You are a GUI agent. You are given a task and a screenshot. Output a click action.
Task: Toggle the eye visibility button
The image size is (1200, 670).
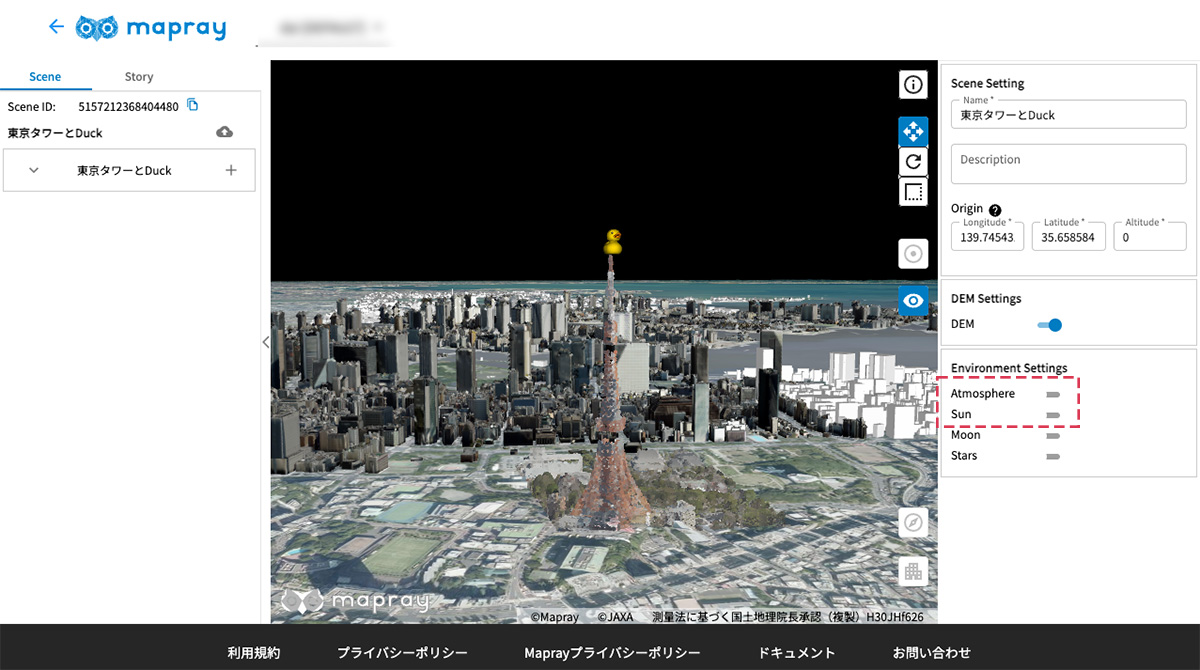point(913,300)
